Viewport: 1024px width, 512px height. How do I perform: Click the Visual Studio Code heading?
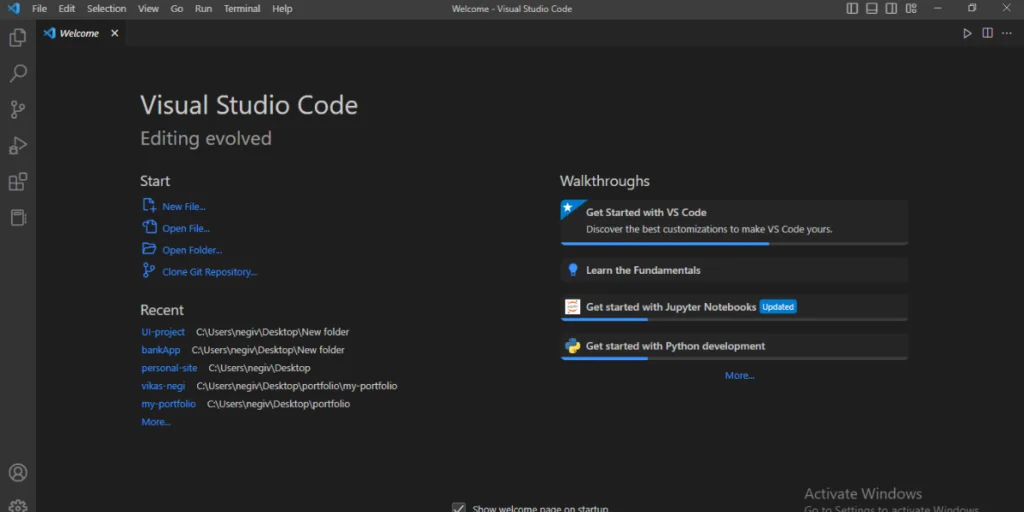coord(249,105)
